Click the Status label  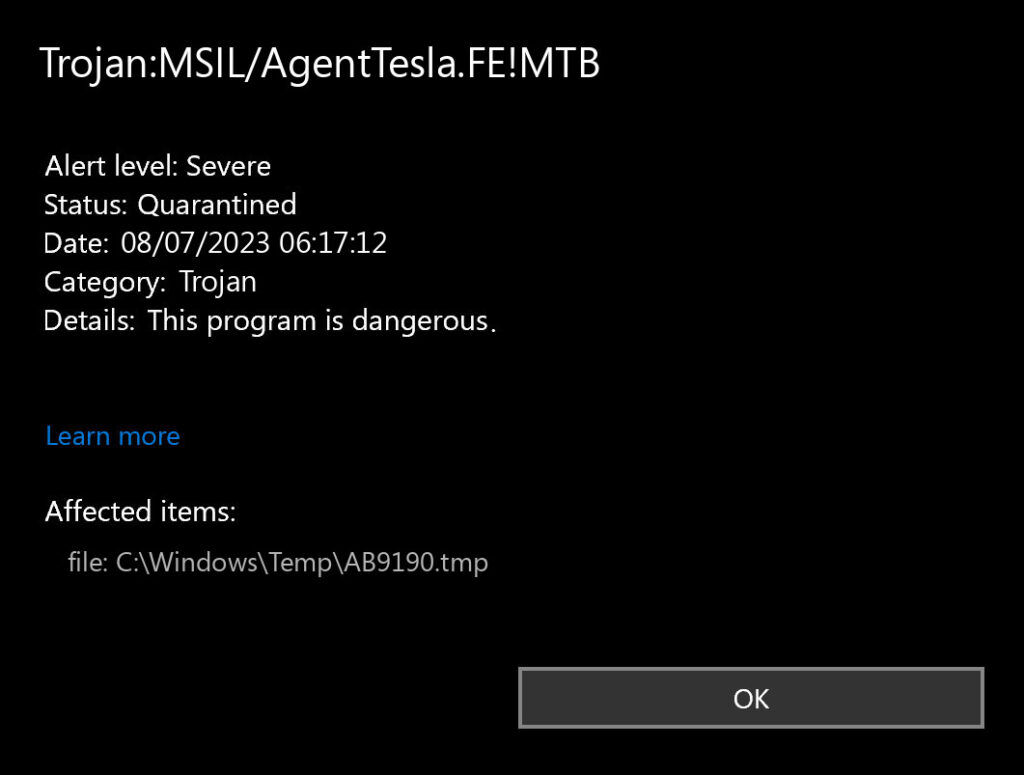pyautogui.click(x=86, y=205)
